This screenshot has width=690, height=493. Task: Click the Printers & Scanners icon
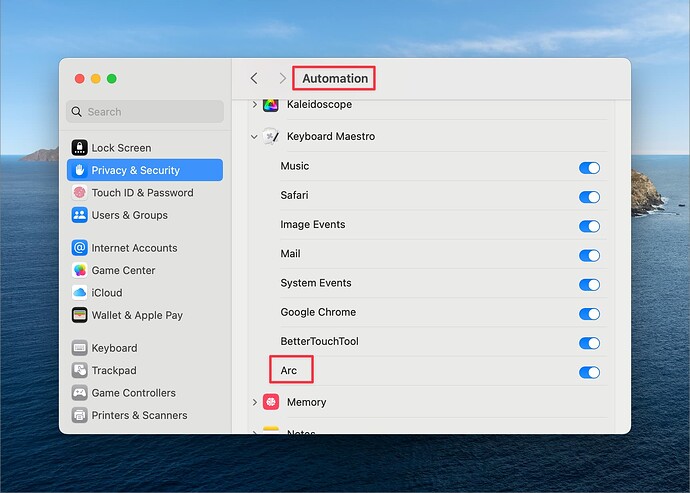coord(80,415)
